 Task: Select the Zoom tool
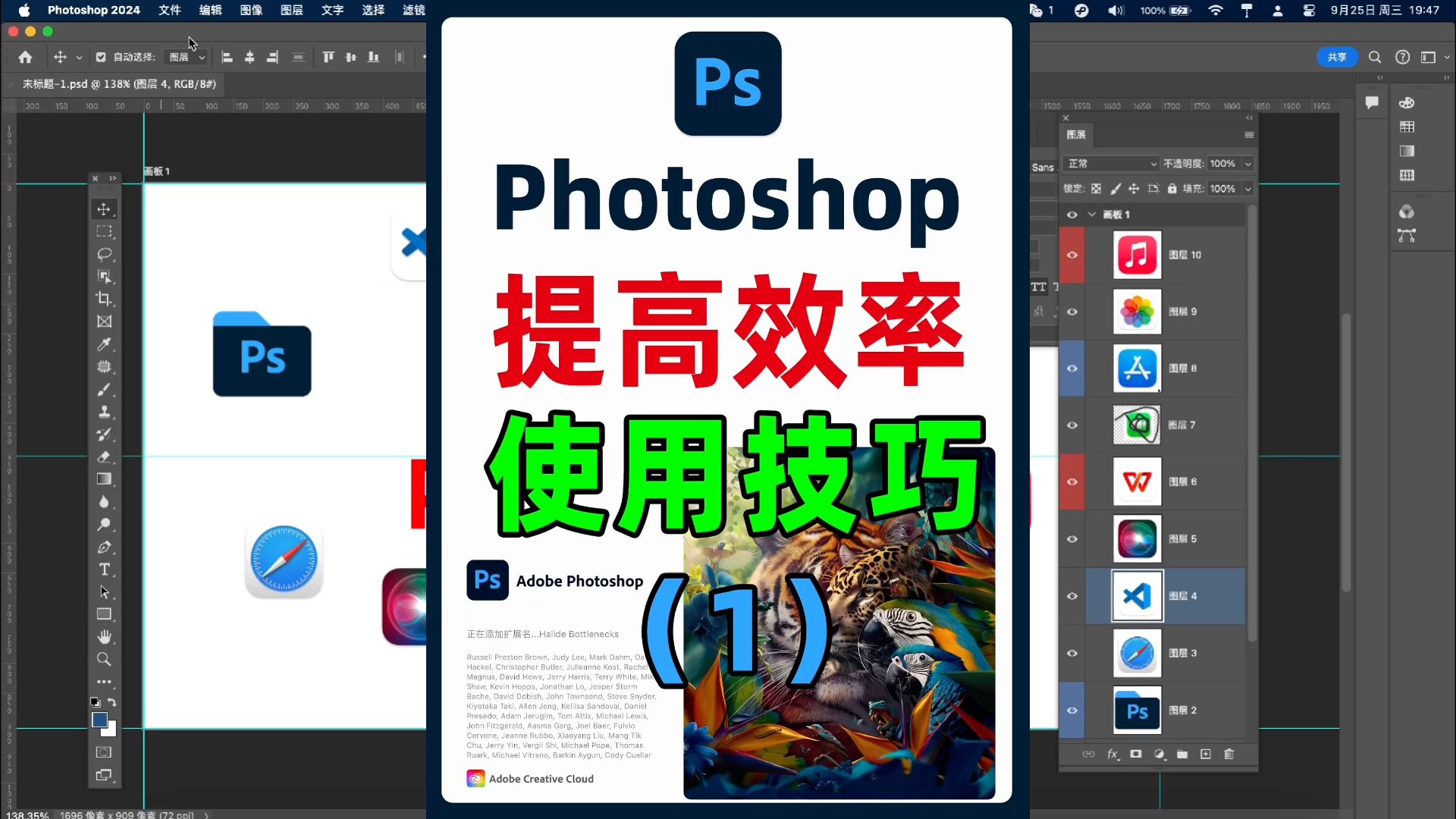[x=104, y=659]
